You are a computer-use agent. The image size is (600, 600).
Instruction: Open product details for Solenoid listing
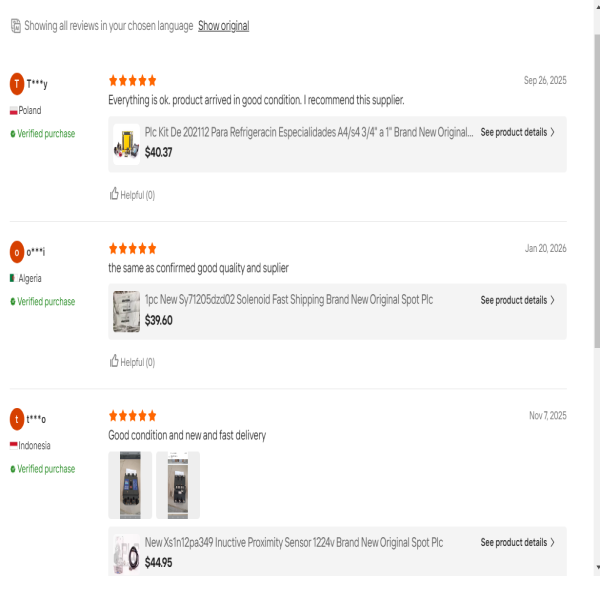tap(517, 300)
